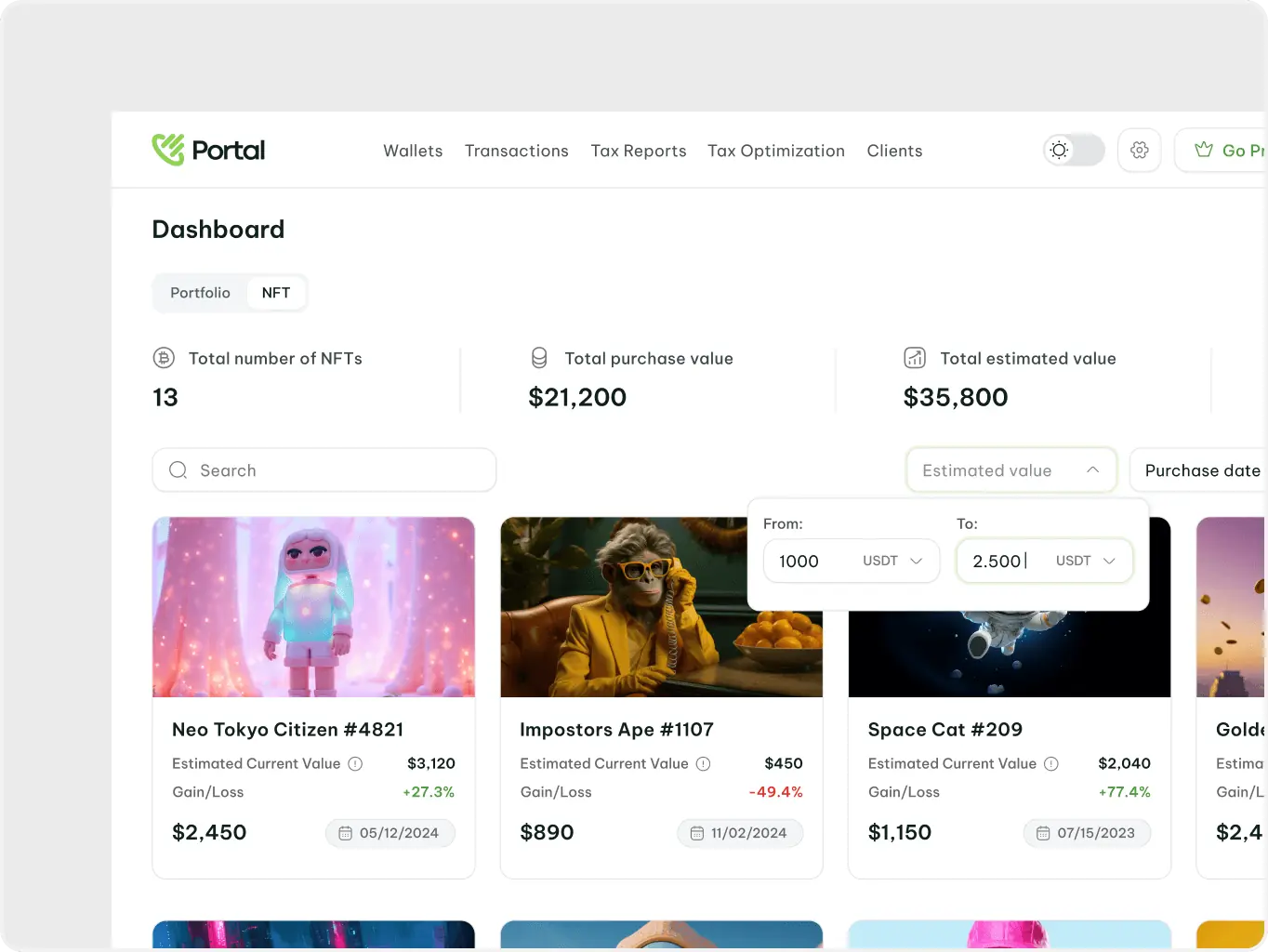Open the settings gear icon
This screenshot has height=952, width=1268.
1139,150
